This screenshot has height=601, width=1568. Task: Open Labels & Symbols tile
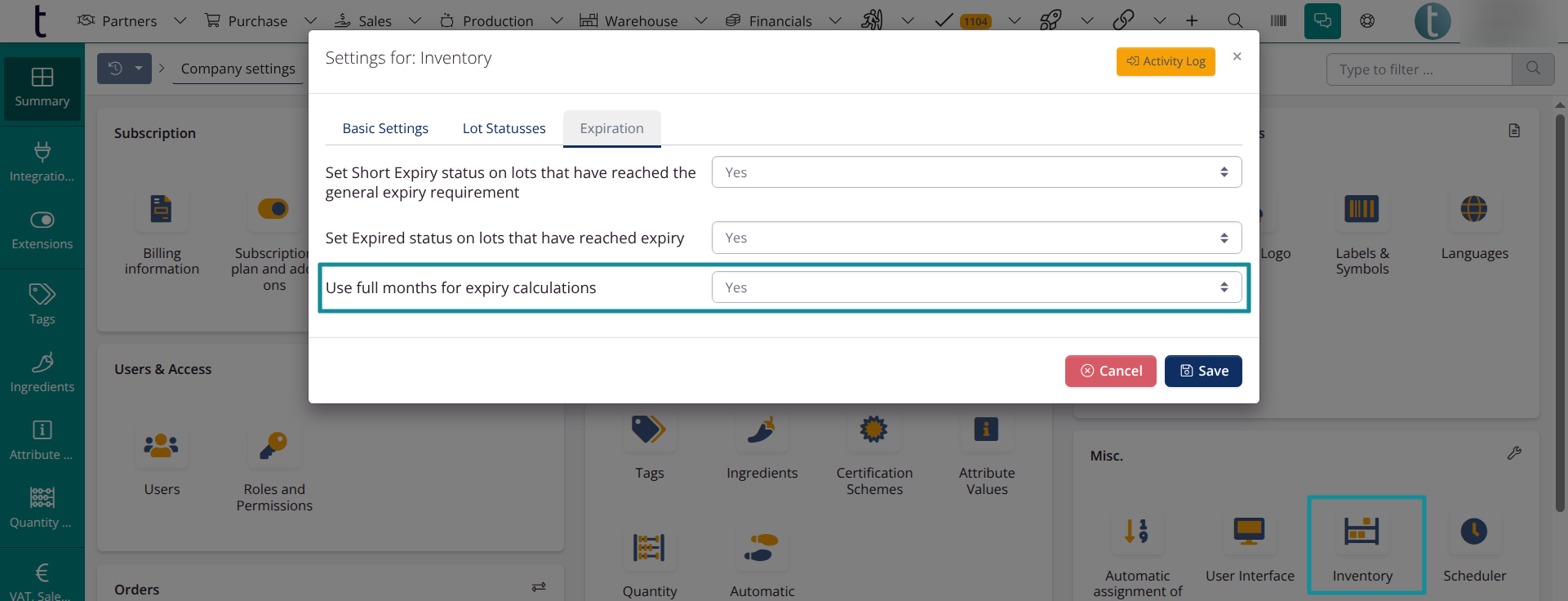point(1362,233)
